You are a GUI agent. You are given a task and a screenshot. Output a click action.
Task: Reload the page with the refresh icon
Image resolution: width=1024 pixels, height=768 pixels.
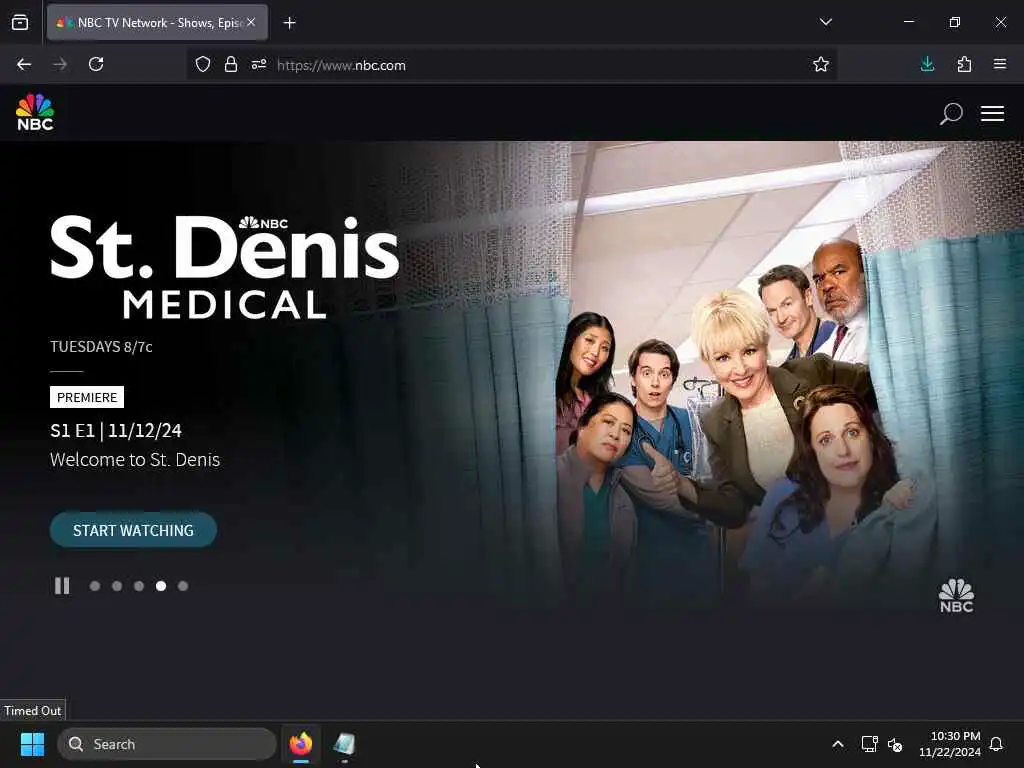[x=96, y=64]
